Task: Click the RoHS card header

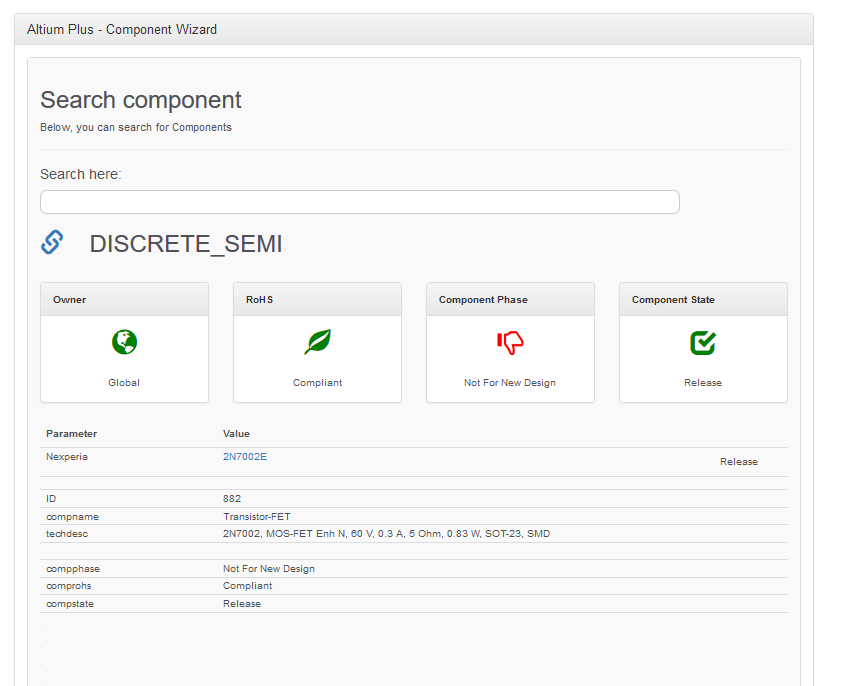Action: tap(317, 299)
